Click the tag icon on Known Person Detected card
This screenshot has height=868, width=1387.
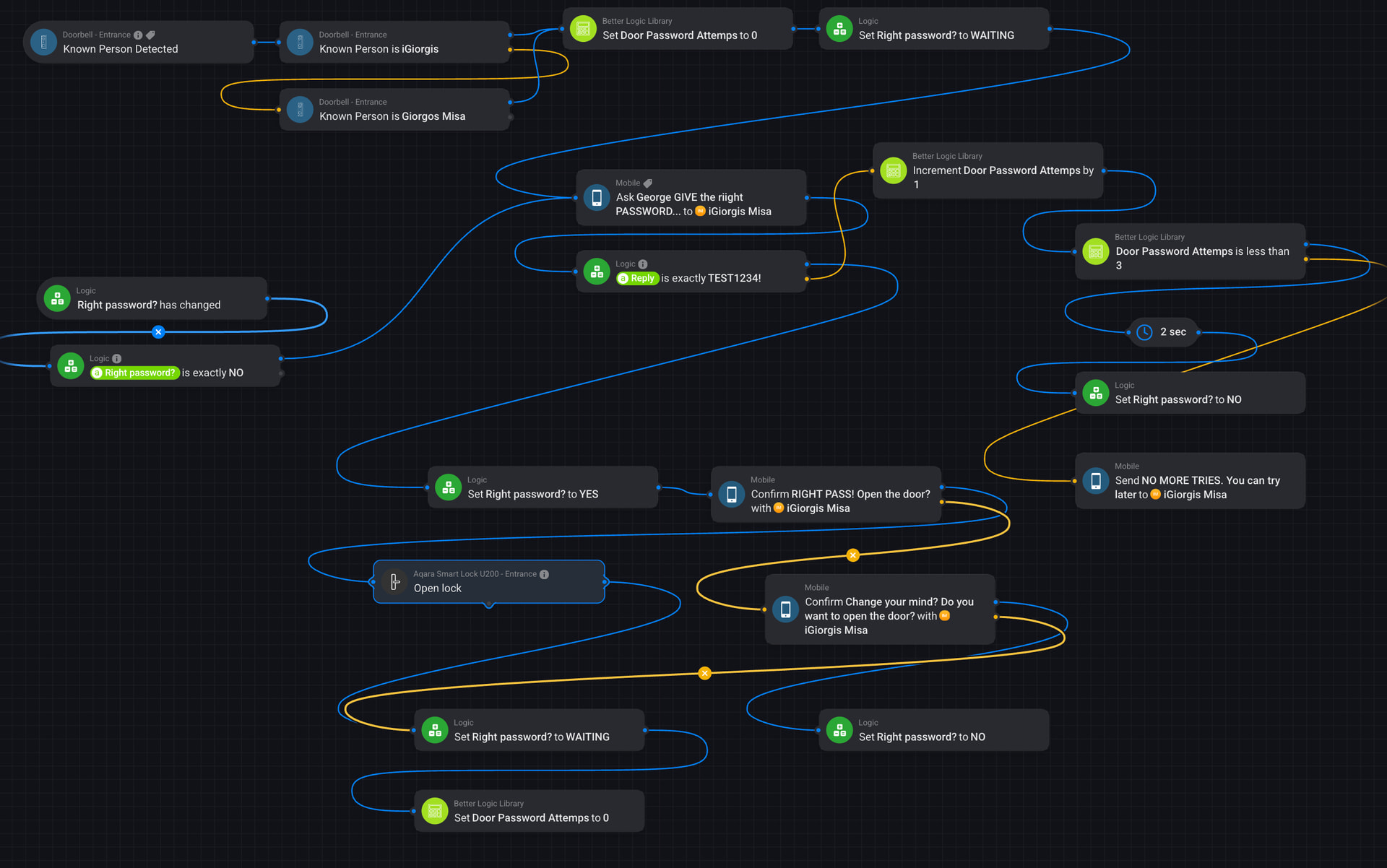(x=150, y=35)
